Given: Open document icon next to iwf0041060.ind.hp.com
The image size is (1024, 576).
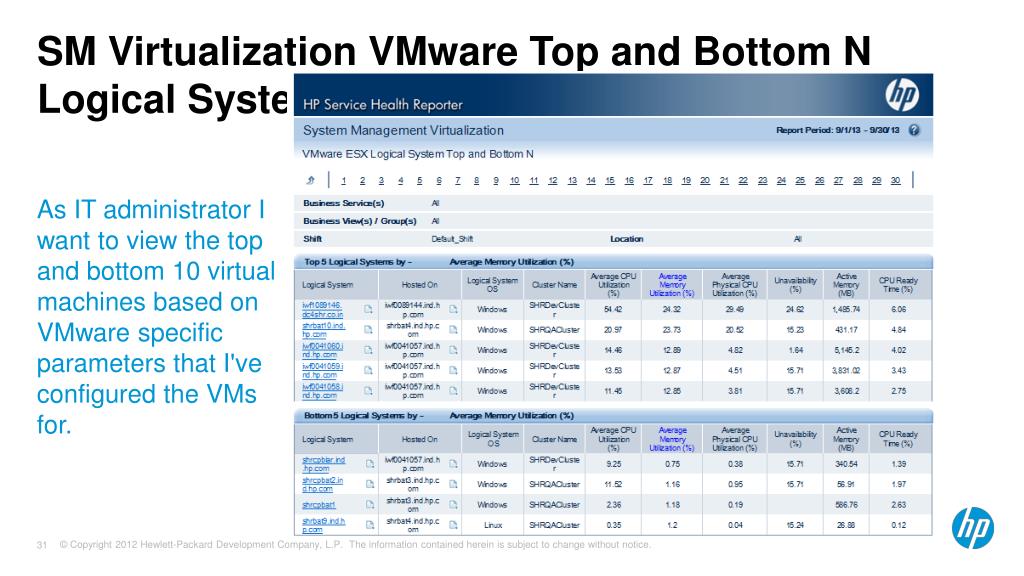Looking at the screenshot, I should tap(368, 350).
